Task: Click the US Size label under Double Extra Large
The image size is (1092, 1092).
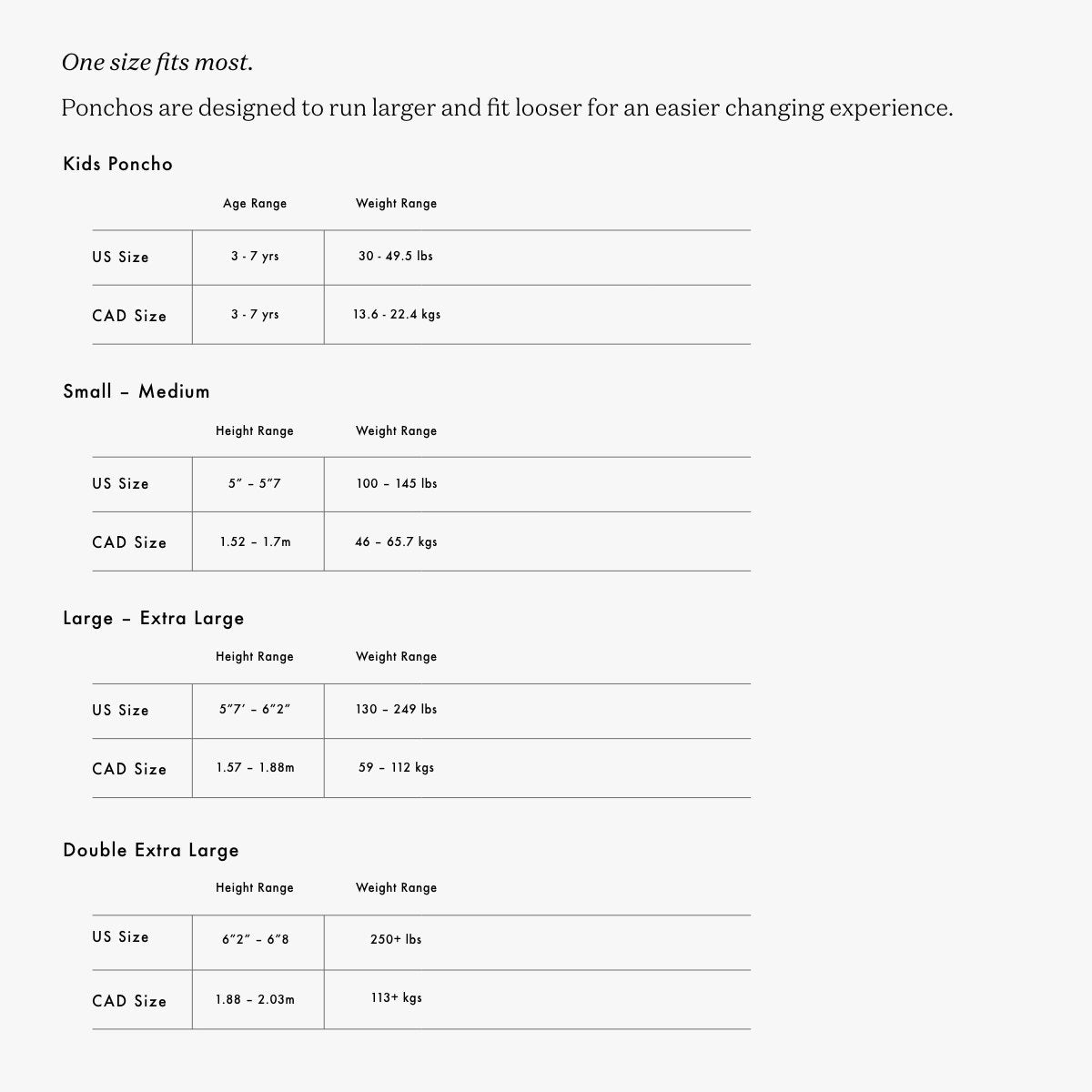Action: point(120,936)
